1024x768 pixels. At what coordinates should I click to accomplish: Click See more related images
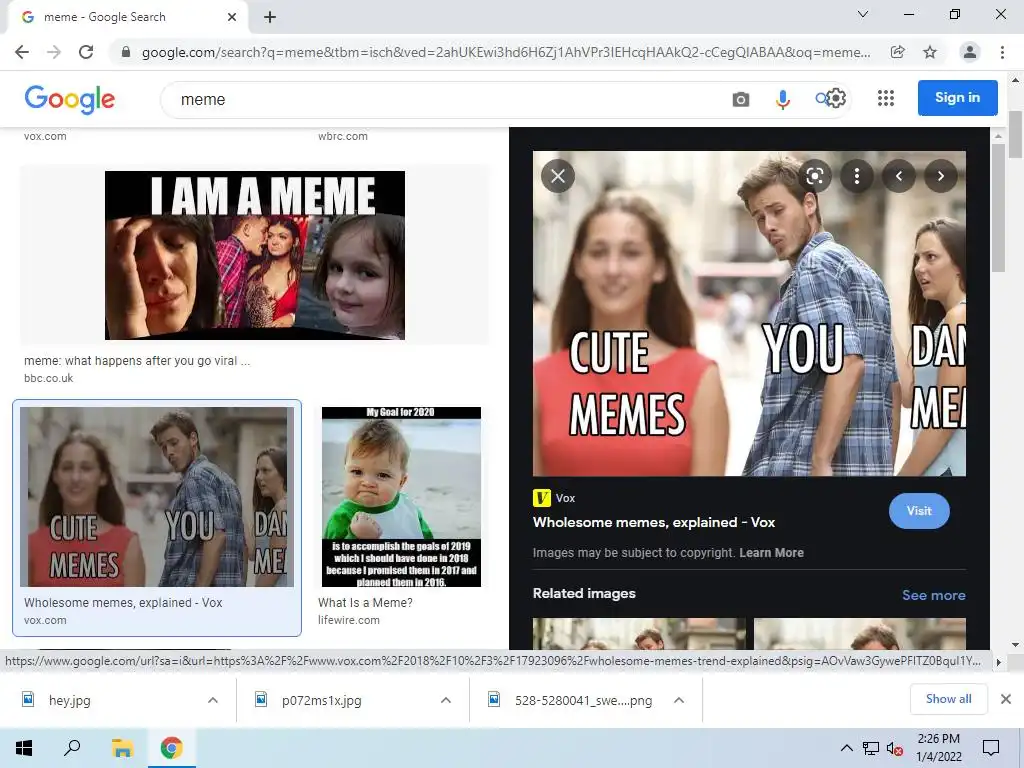934,595
